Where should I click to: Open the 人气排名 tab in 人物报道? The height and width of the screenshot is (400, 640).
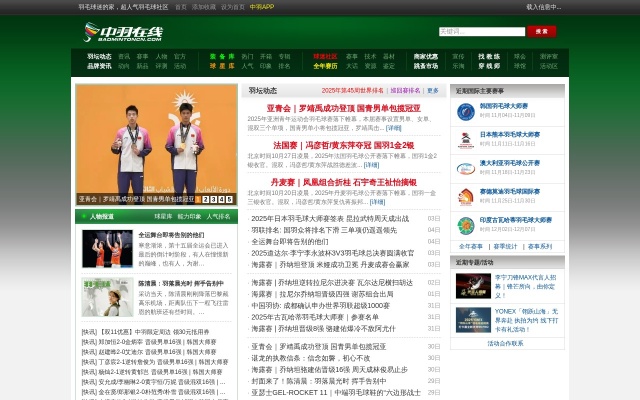click(x=218, y=216)
